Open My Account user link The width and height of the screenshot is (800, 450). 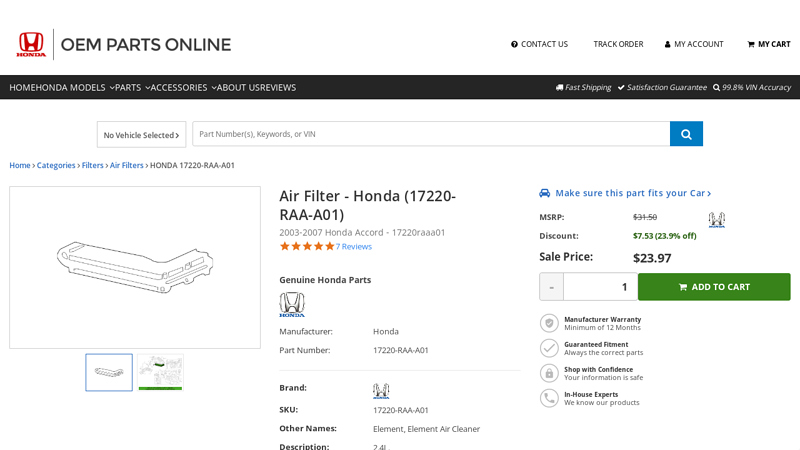point(694,44)
